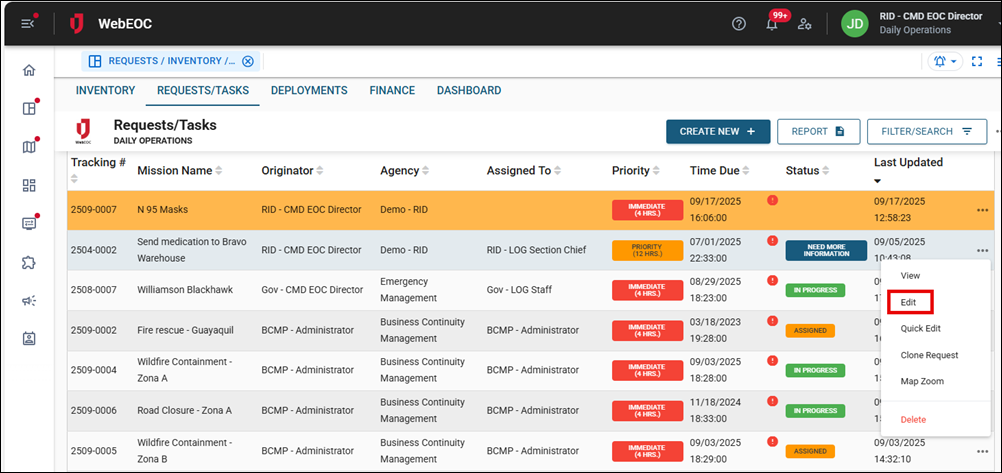Open the megaphone announcements icon
The image size is (1002, 473).
(29, 300)
